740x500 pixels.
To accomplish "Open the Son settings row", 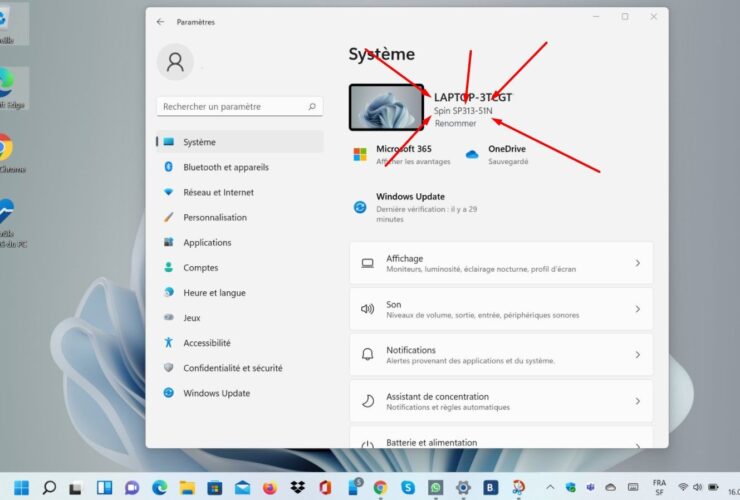I will pos(501,309).
